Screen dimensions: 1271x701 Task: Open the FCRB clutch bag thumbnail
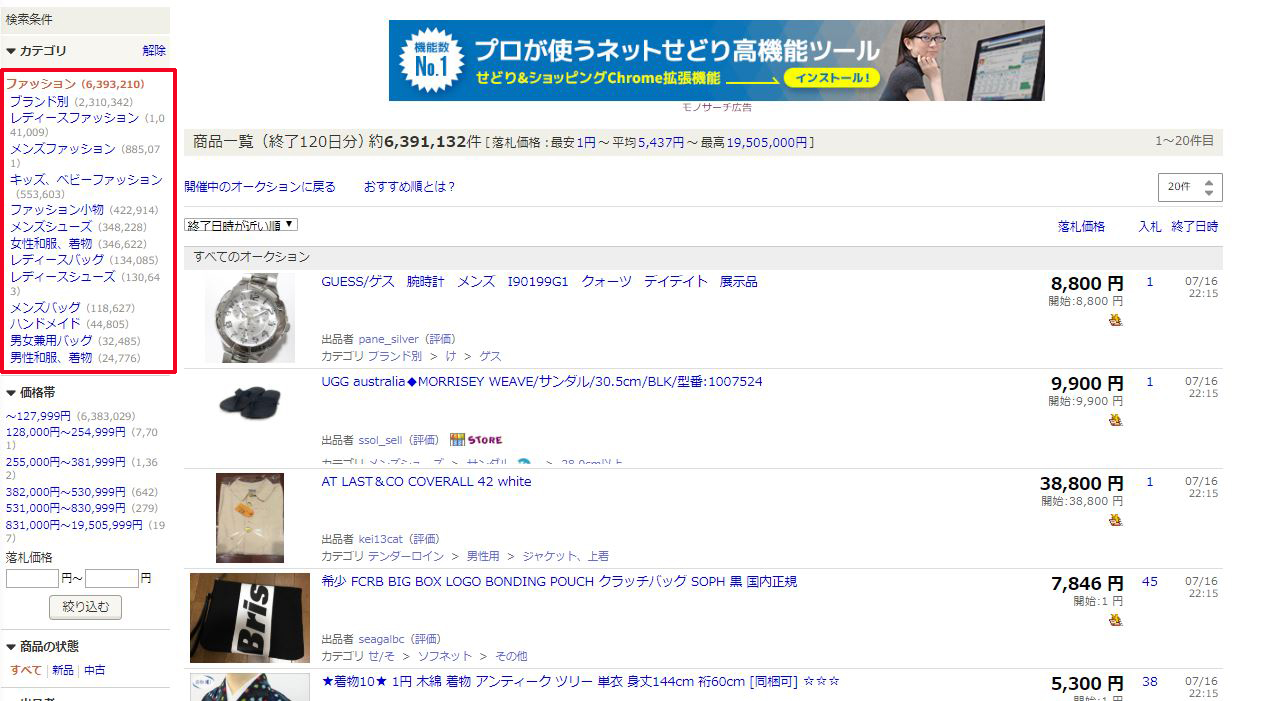pyautogui.click(x=250, y=618)
